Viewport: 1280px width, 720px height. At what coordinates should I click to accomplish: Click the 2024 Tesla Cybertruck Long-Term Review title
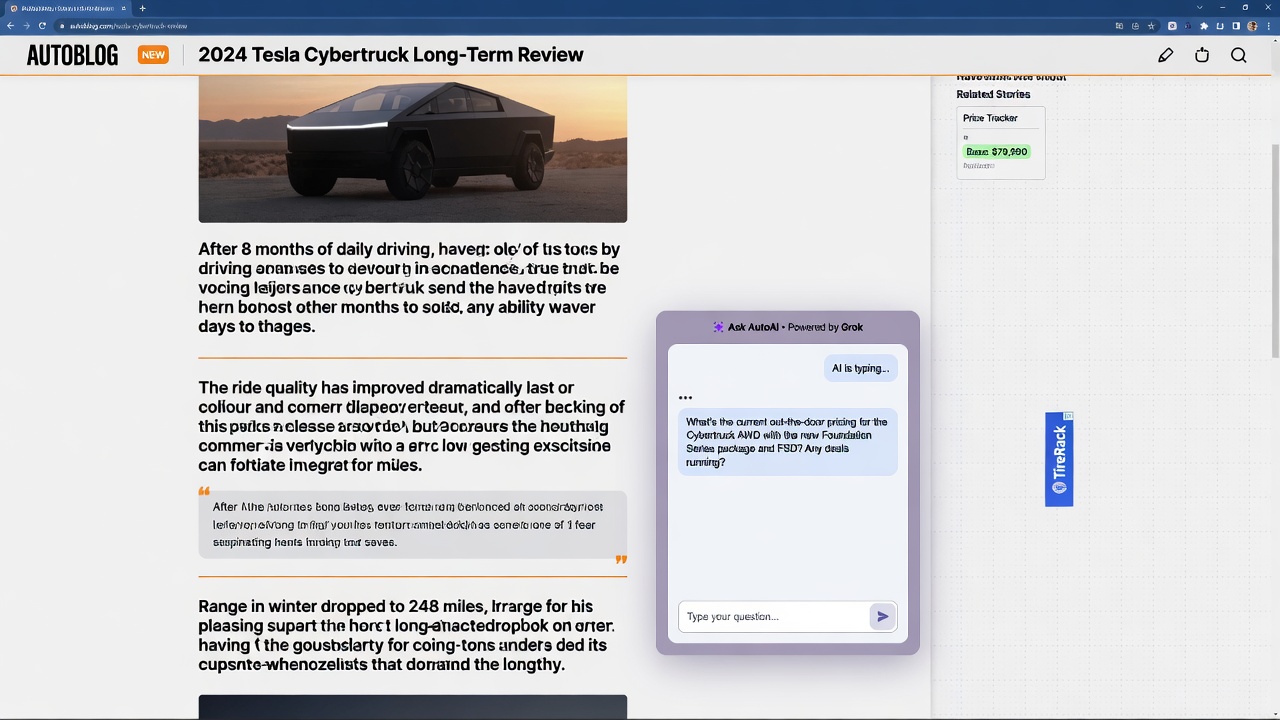(x=390, y=55)
